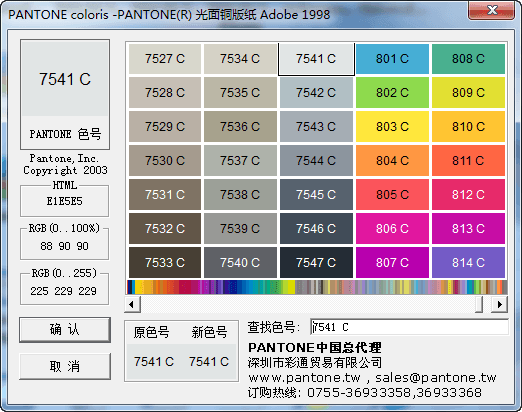The height and width of the screenshot is (412, 522).
Task: Confirm selection with the 确认 button
Action: [65, 330]
